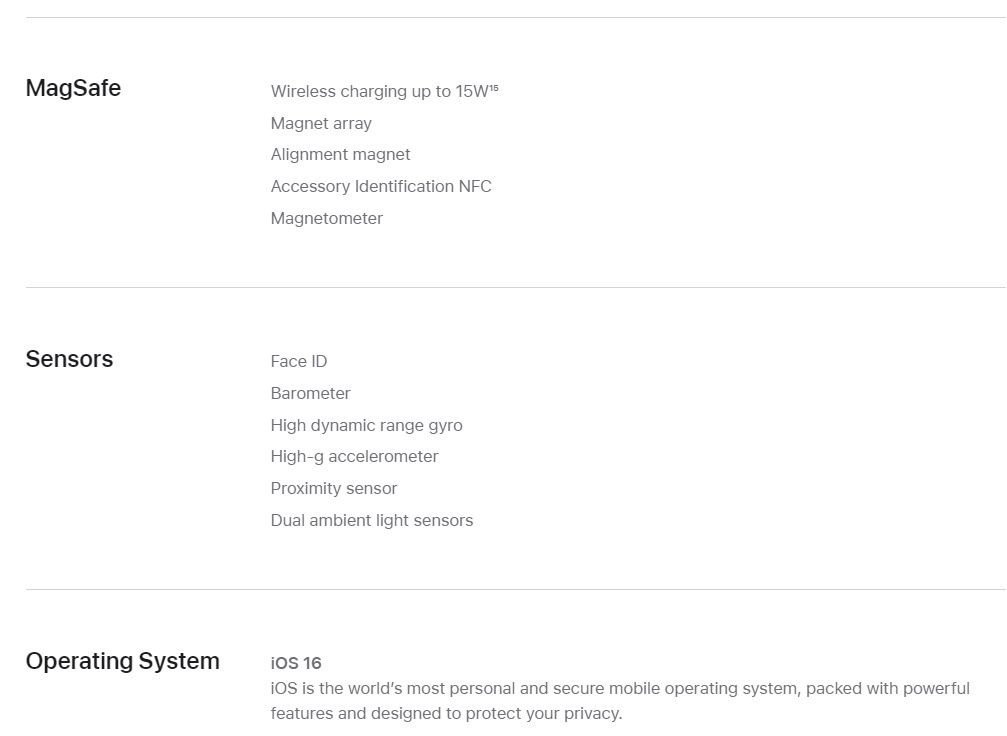The image size is (1007, 736).
Task: Click the iOS description paragraph
Action: tap(620, 701)
